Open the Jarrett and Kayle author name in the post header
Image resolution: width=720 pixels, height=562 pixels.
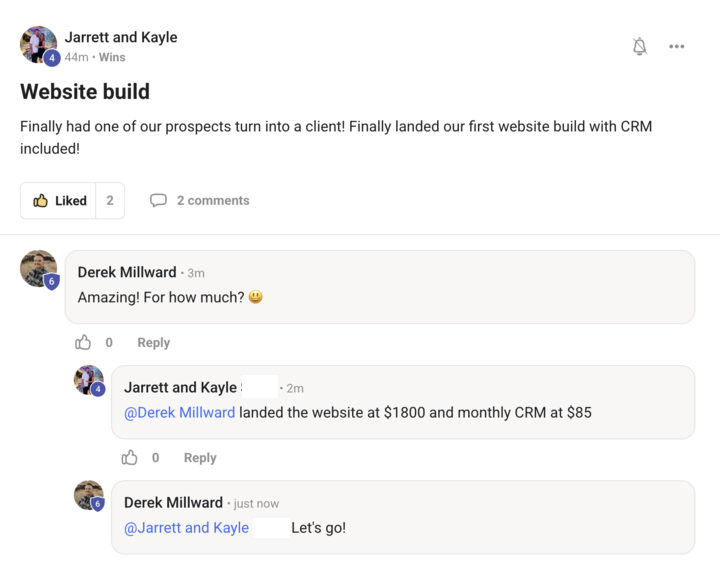tap(121, 37)
